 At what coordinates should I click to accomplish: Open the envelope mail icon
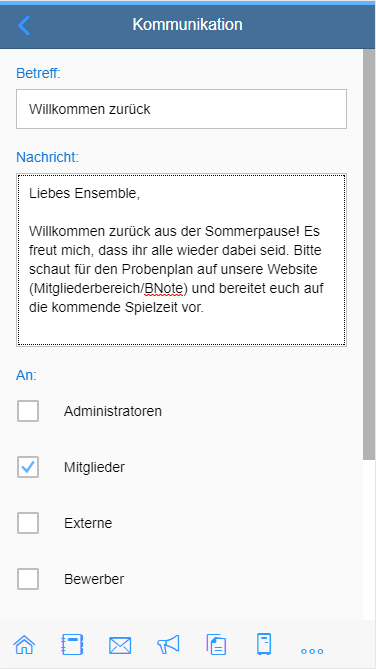point(120,645)
